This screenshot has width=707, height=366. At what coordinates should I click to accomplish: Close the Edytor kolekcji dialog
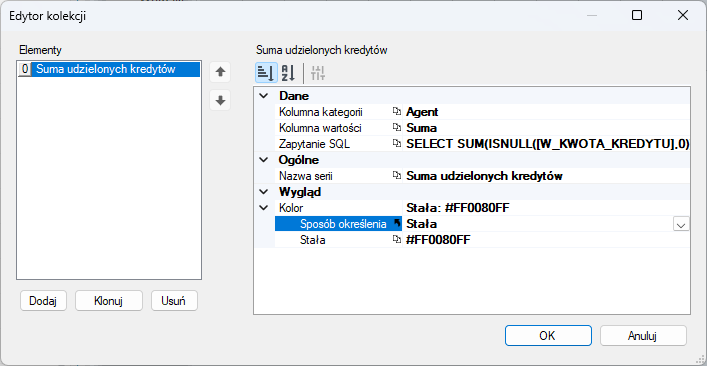pos(683,16)
